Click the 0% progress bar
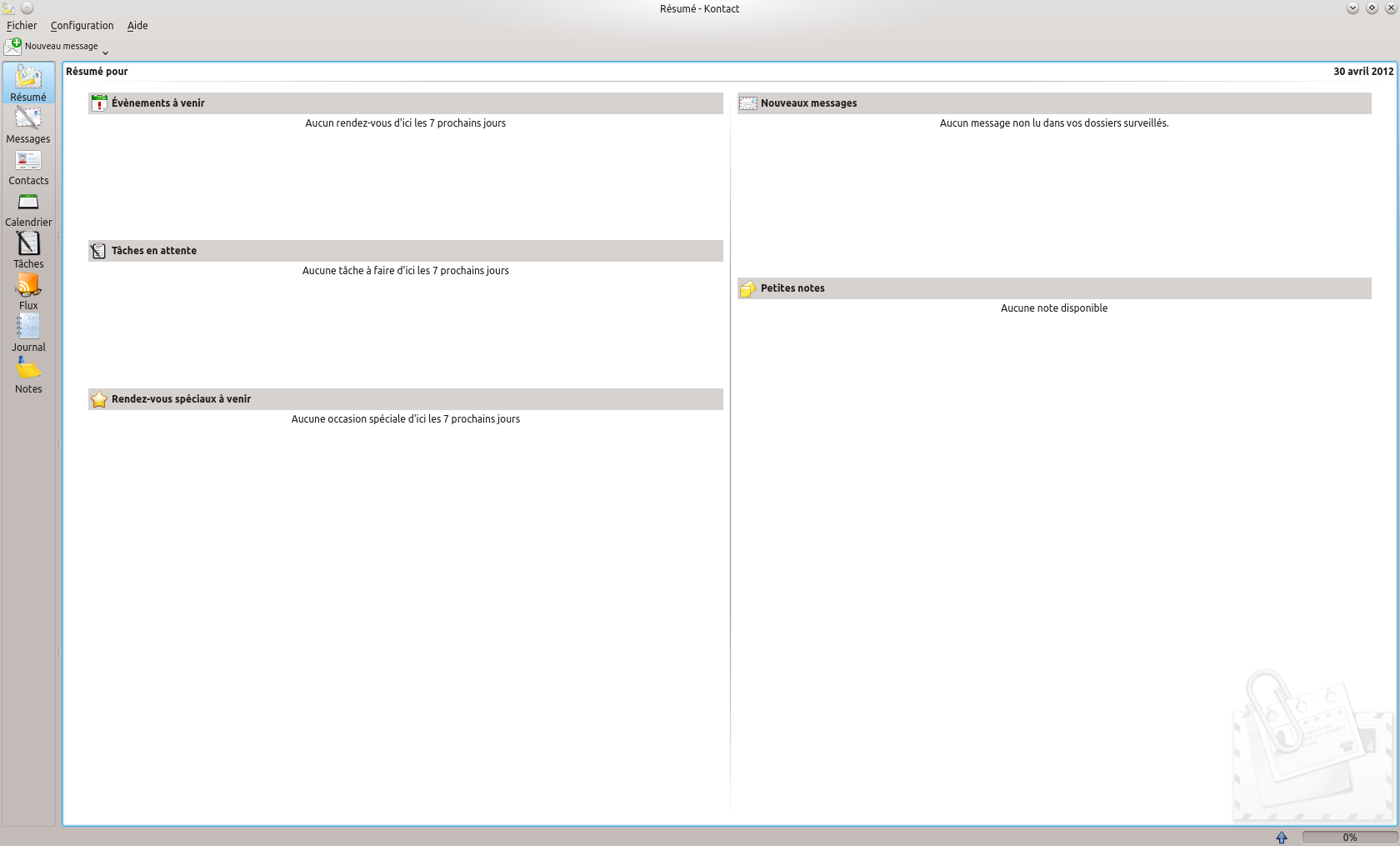The width and height of the screenshot is (1400, 846). tap(1349, 837)
